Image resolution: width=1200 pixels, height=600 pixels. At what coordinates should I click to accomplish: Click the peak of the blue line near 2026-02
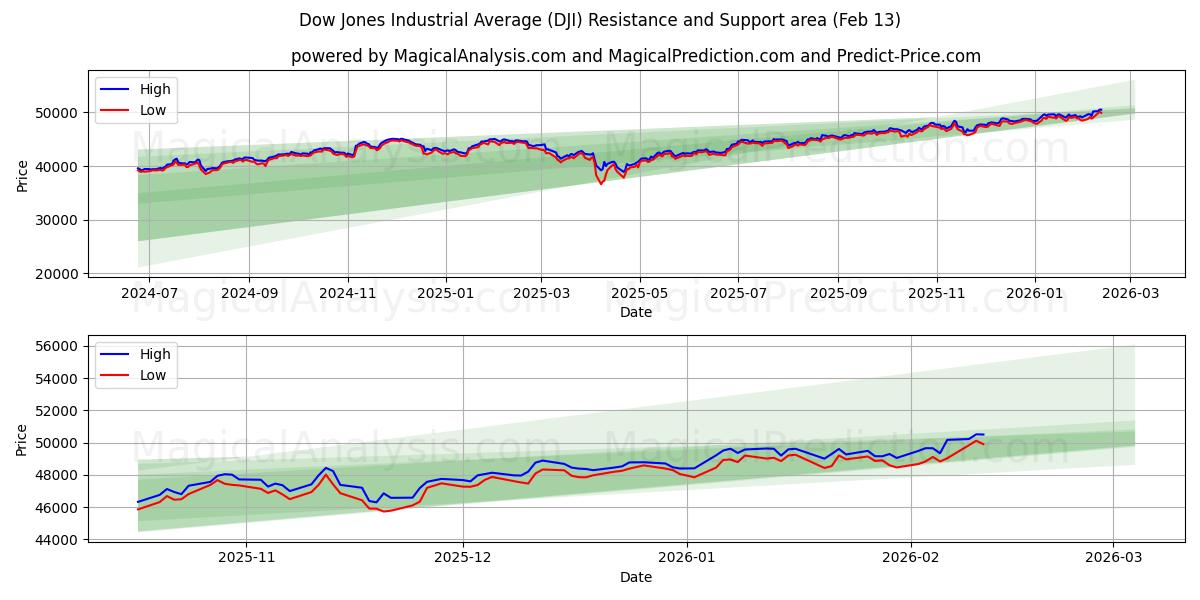coord(980,435)
